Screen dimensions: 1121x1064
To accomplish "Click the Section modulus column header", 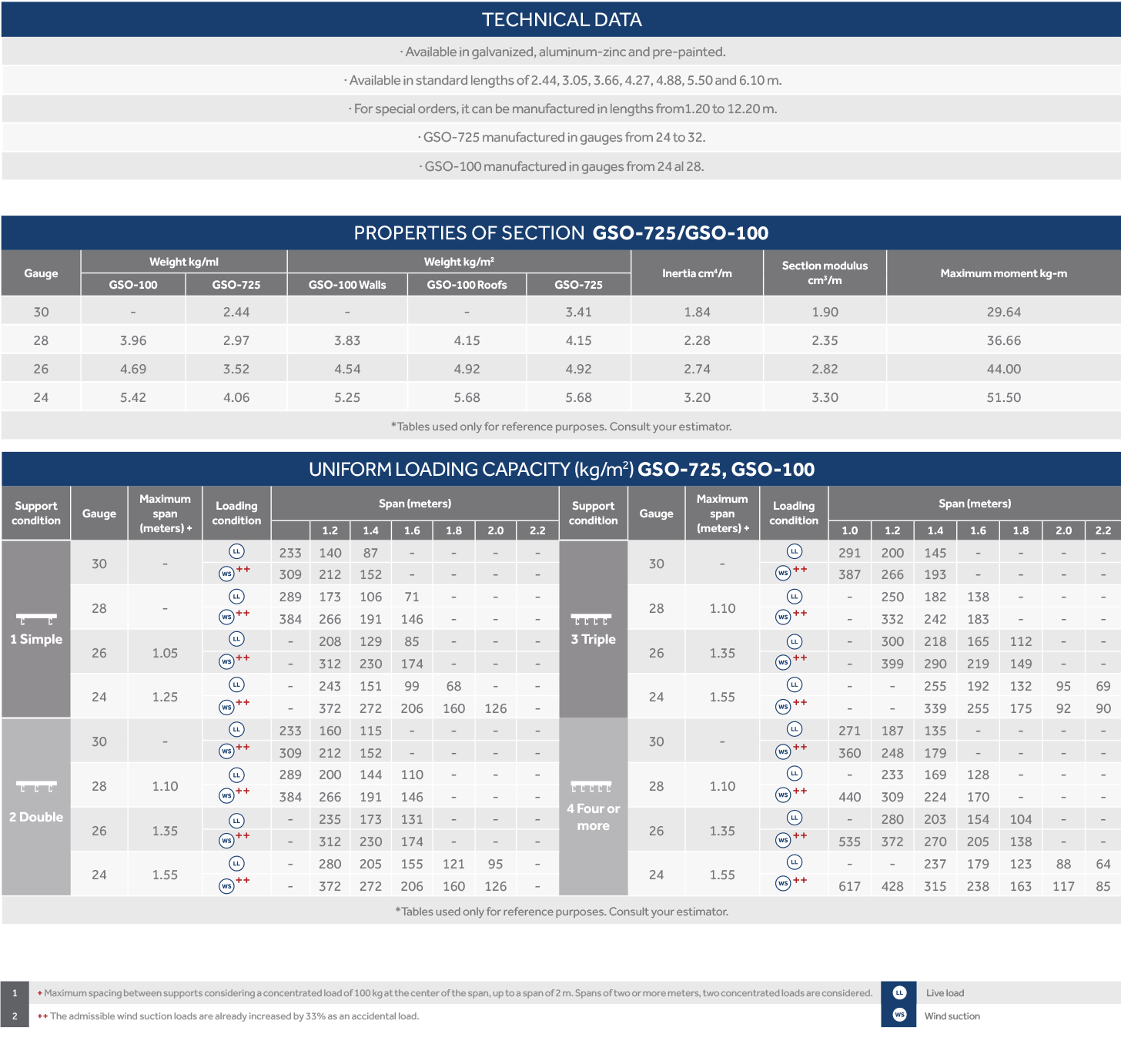I will point(825,273).
